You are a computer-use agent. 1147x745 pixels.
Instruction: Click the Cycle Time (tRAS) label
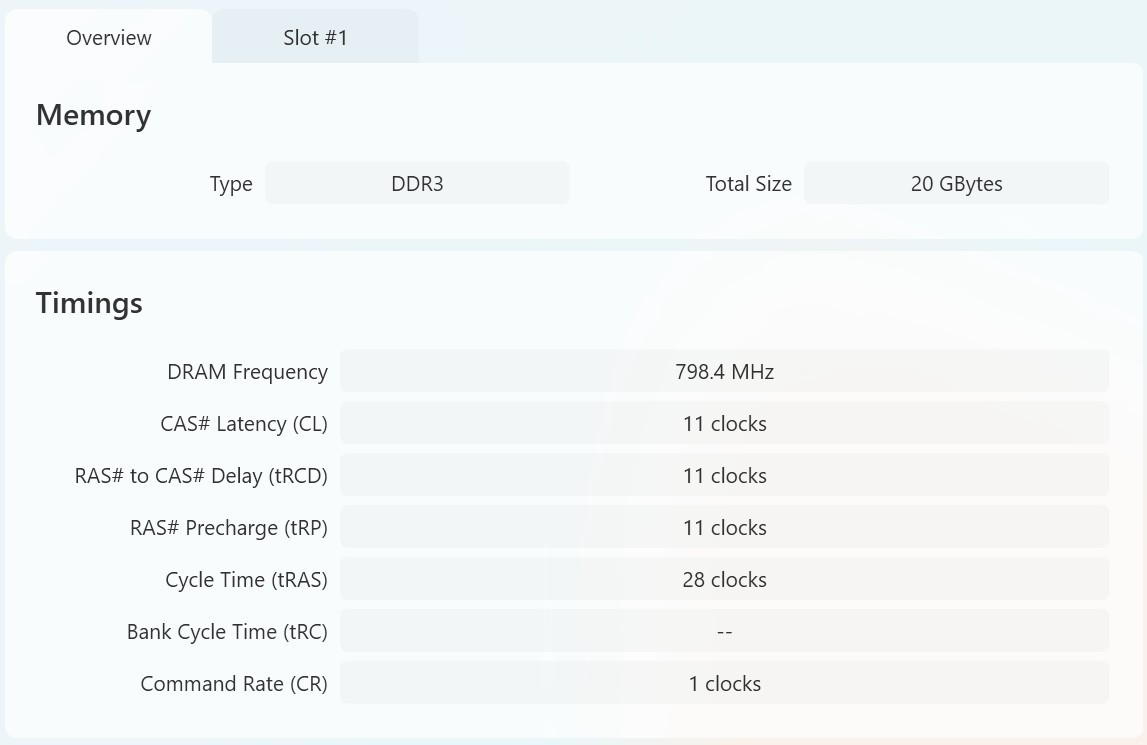(x=247, y=580)
